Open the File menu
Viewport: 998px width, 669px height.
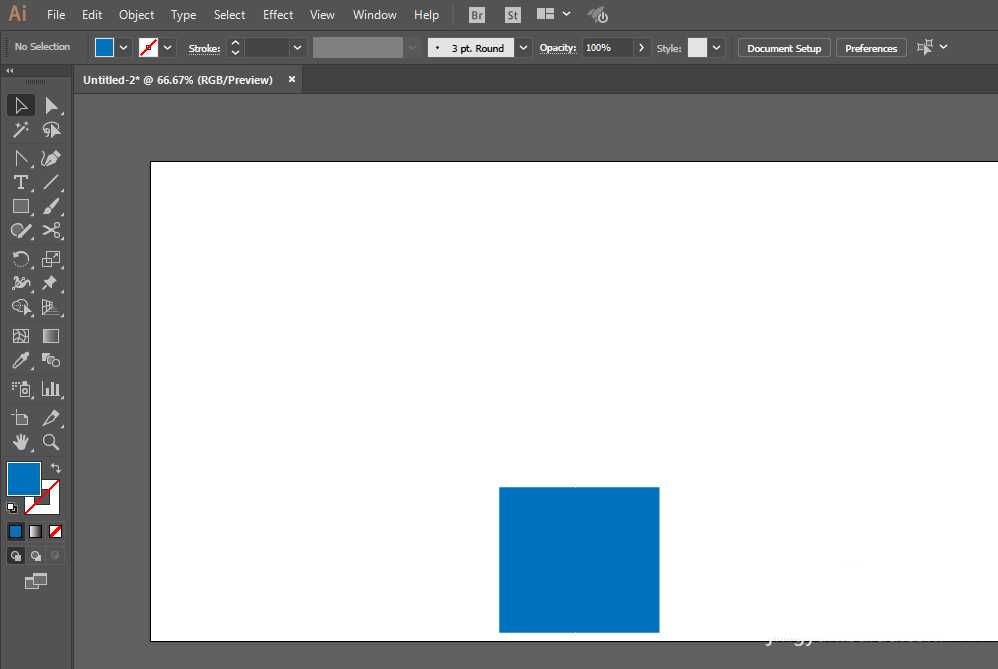[56, 15]
